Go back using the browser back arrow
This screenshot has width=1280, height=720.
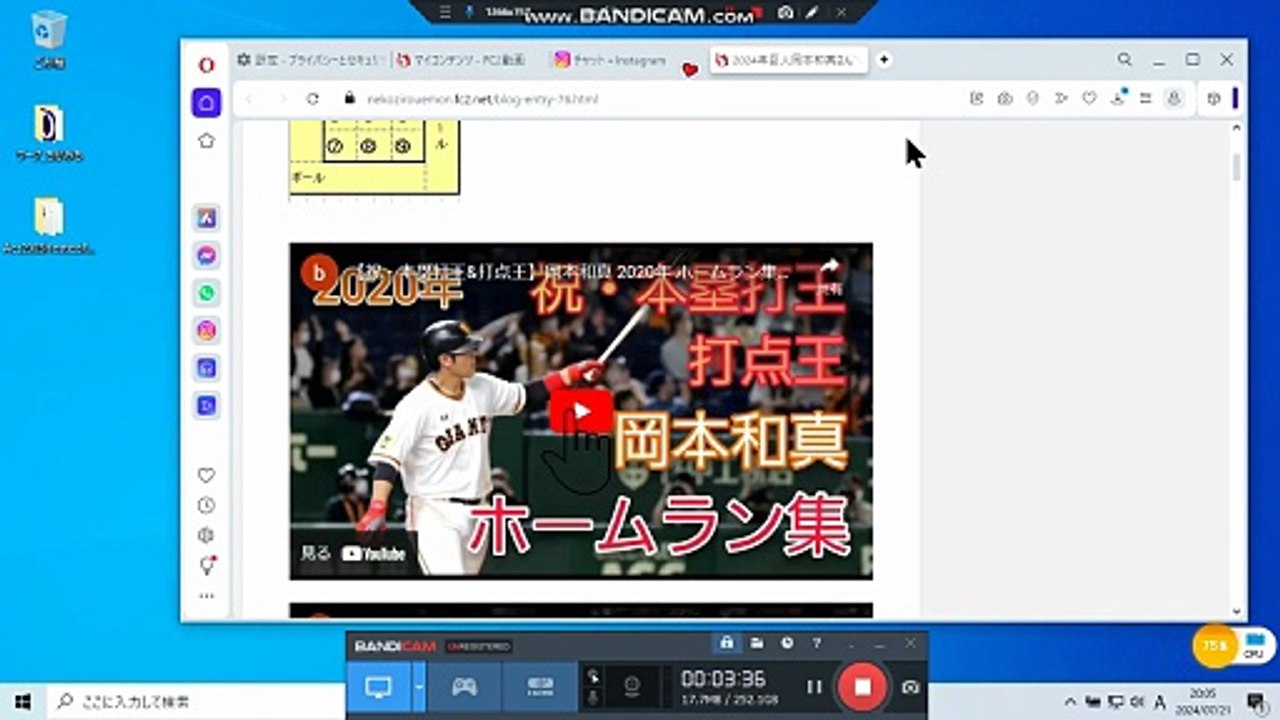point(249,99)
